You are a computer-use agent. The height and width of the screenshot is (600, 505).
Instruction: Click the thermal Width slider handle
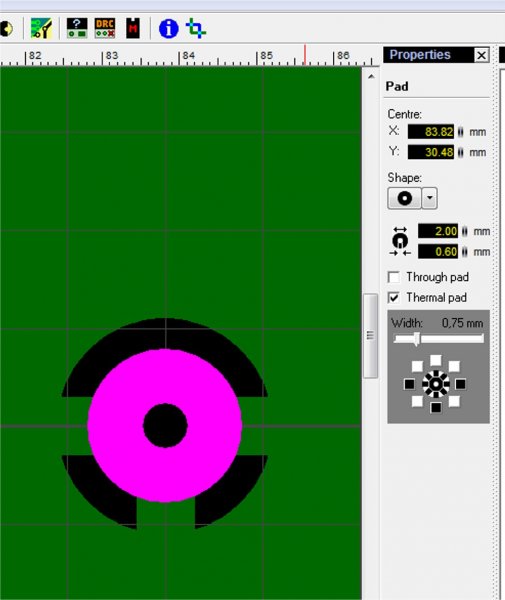point(417,339)
